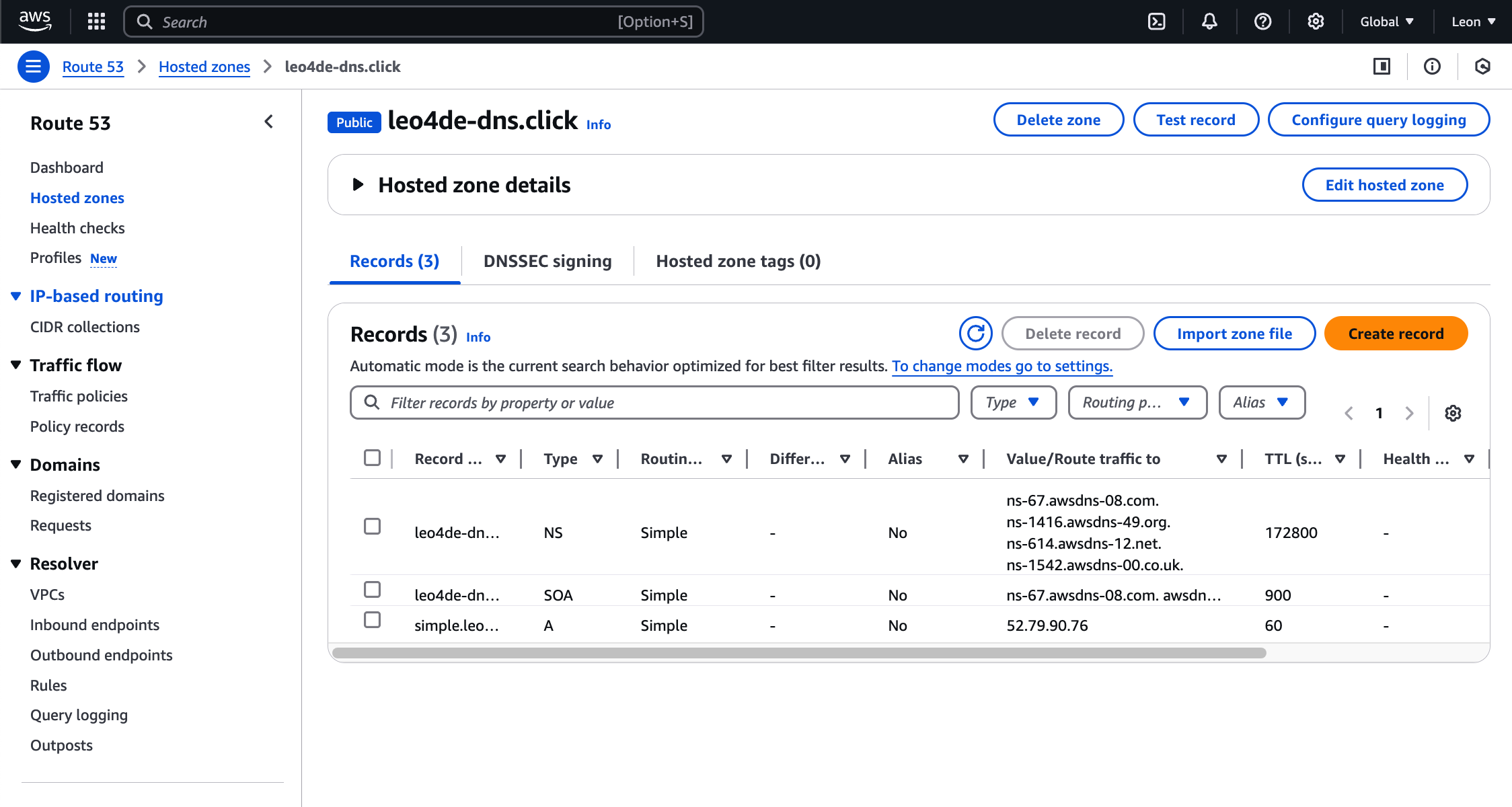
Task: Switch to the DNSSEC signing tab
Action: (547, 261)
